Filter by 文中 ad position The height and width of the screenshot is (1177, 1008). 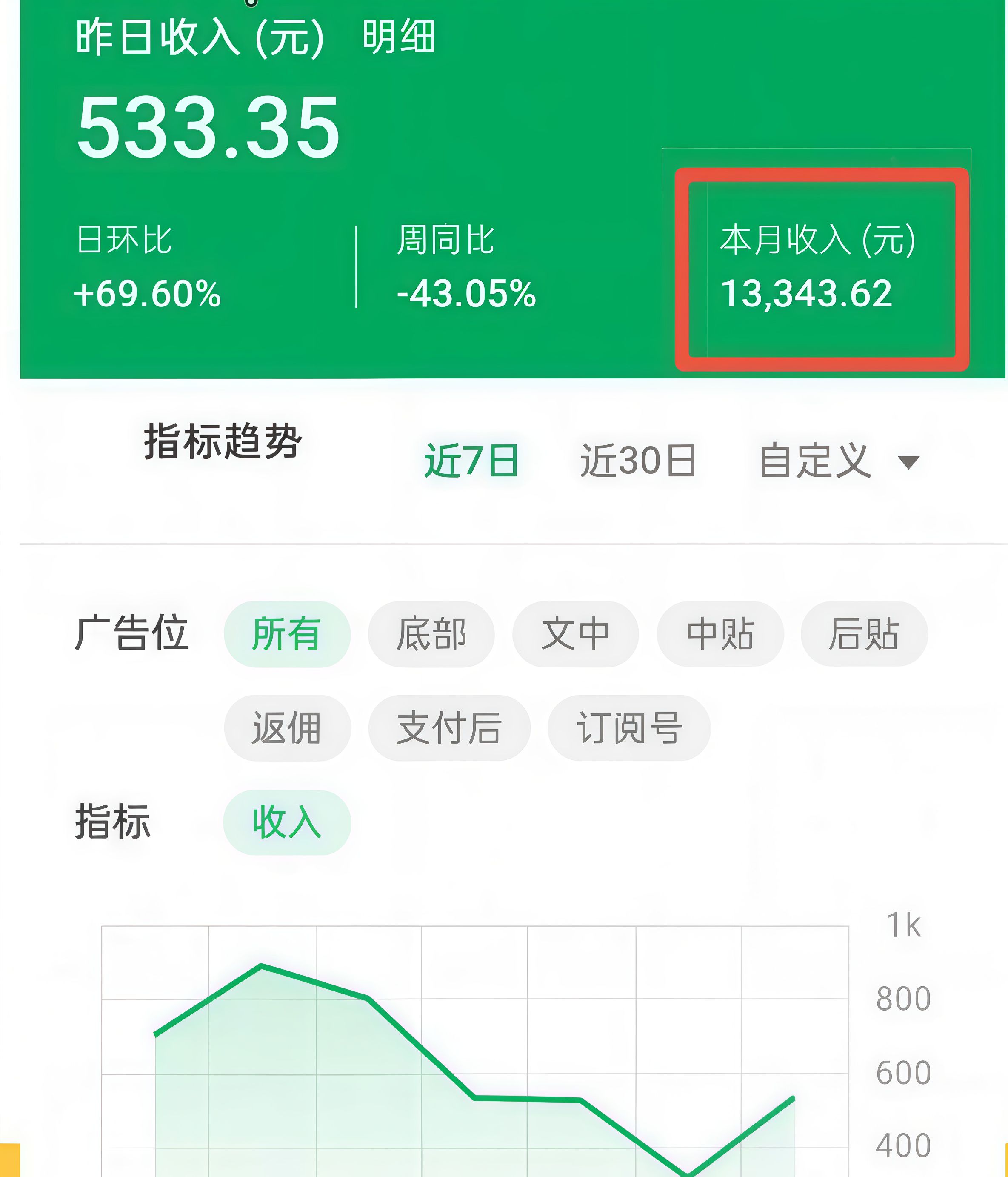pos(575,634)
